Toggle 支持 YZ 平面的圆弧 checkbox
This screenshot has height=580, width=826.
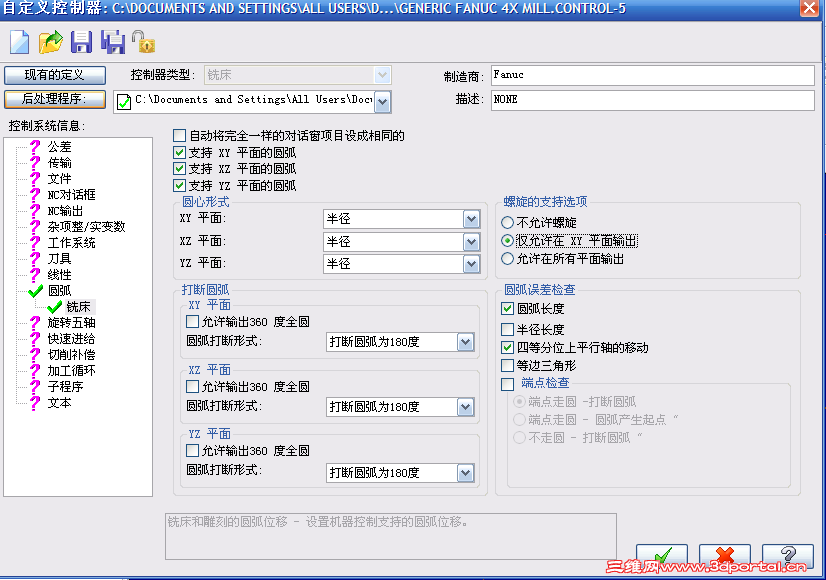coord(179,185)
